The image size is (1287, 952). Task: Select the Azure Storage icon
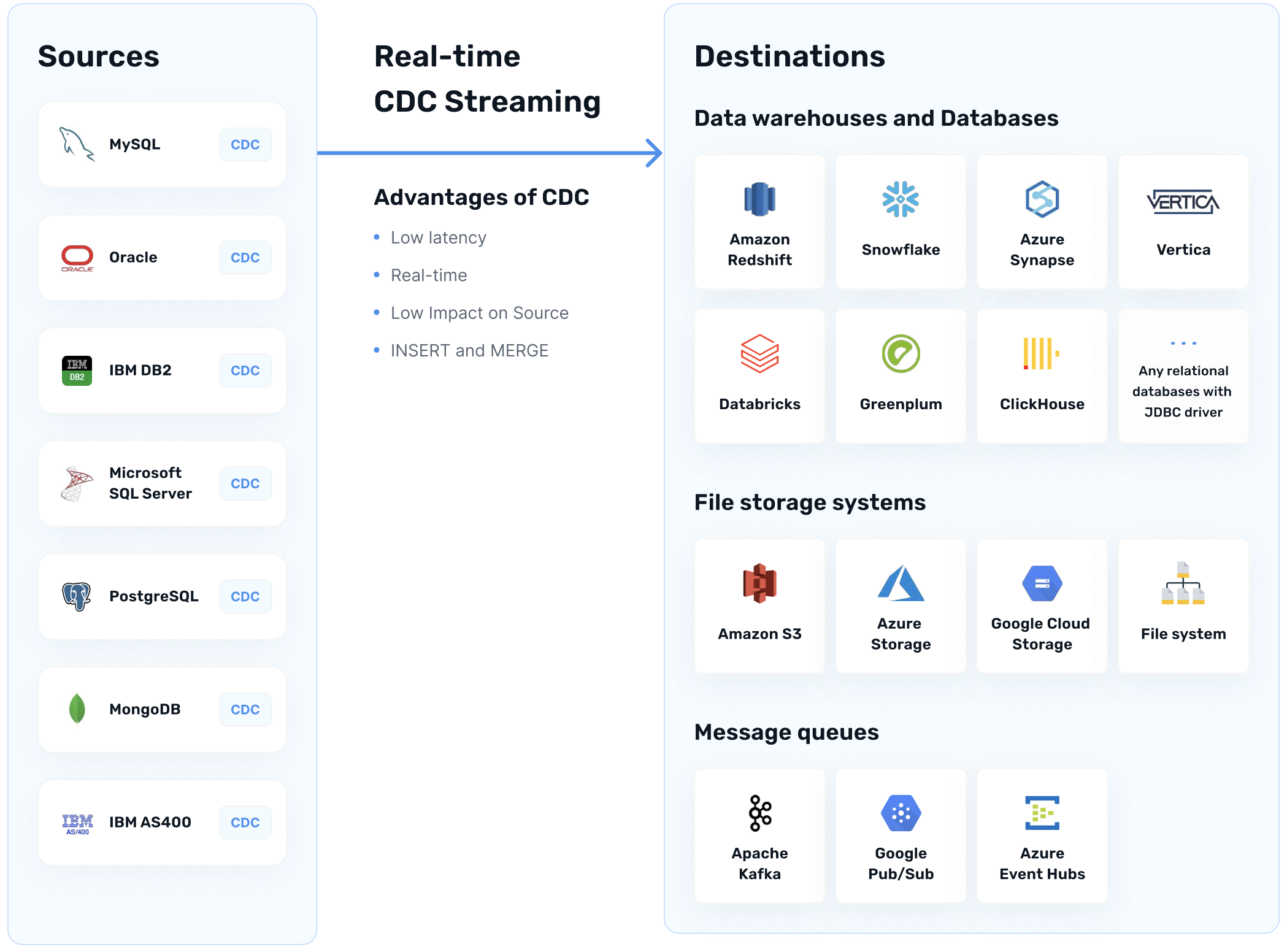coord(901,583)
